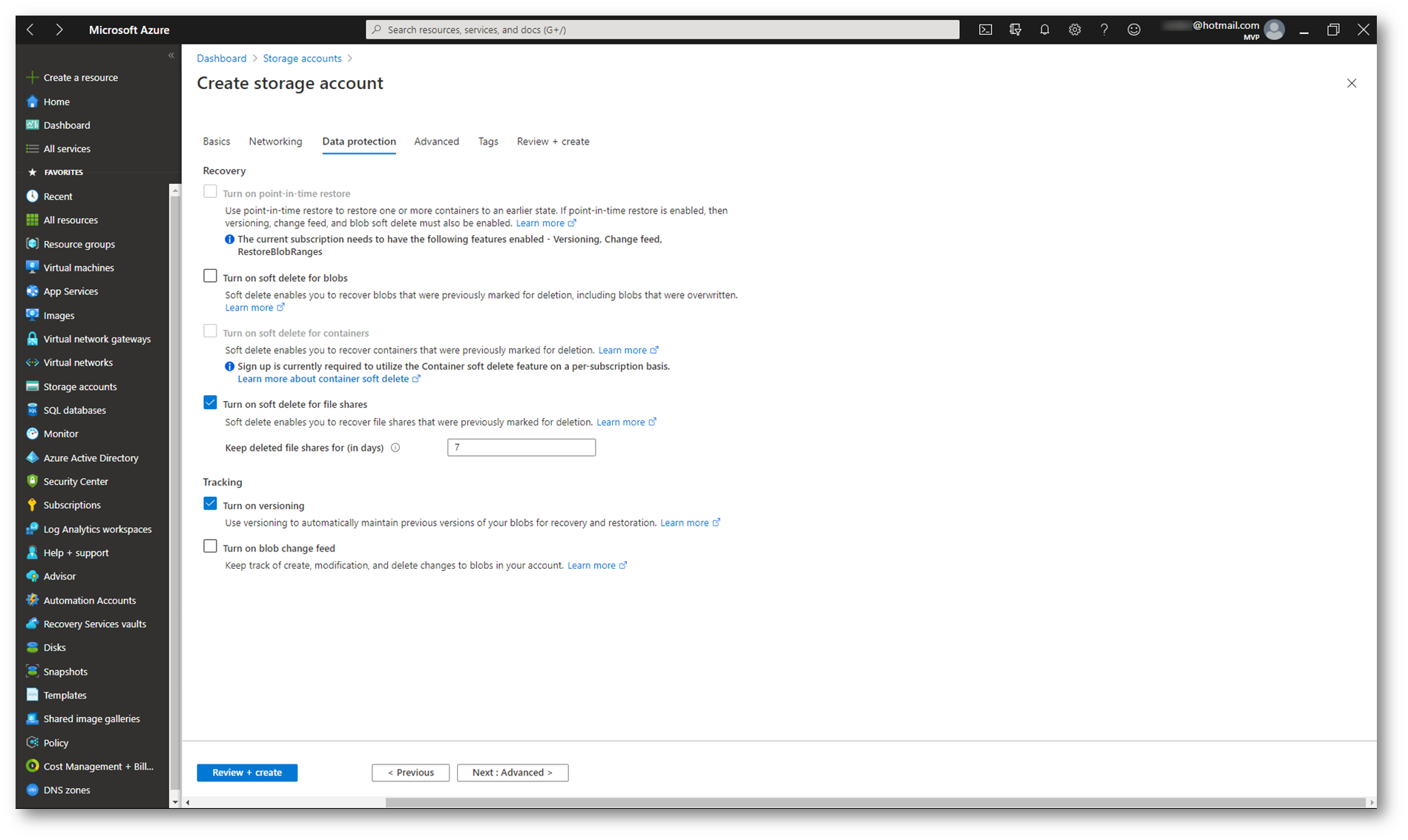Screen dimensions: 1408x840
Task: Go forward with the forward arrow
Action: point(59,30)
